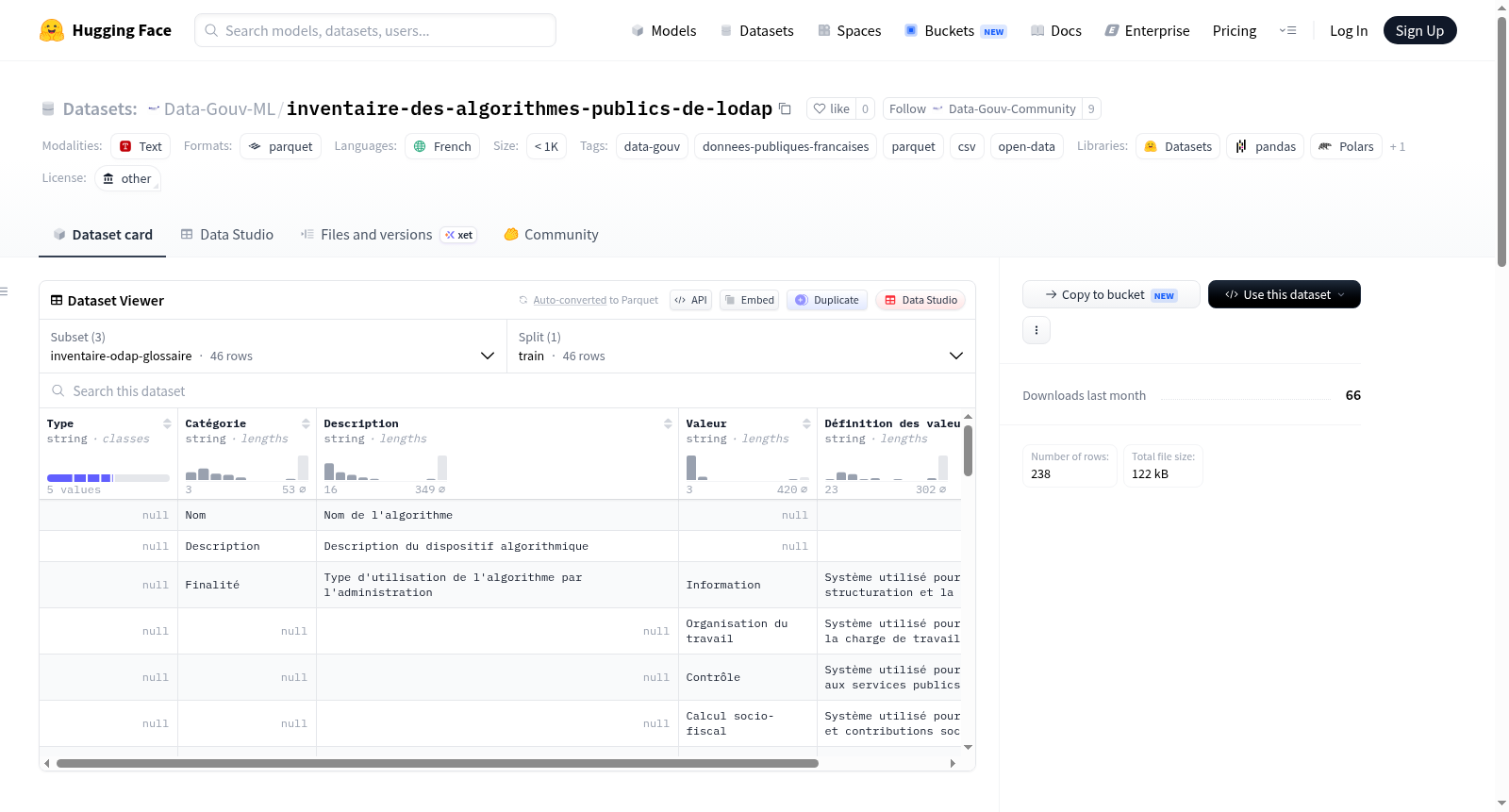Open the Community tab

pyautogui.click(x=551, y=235)
